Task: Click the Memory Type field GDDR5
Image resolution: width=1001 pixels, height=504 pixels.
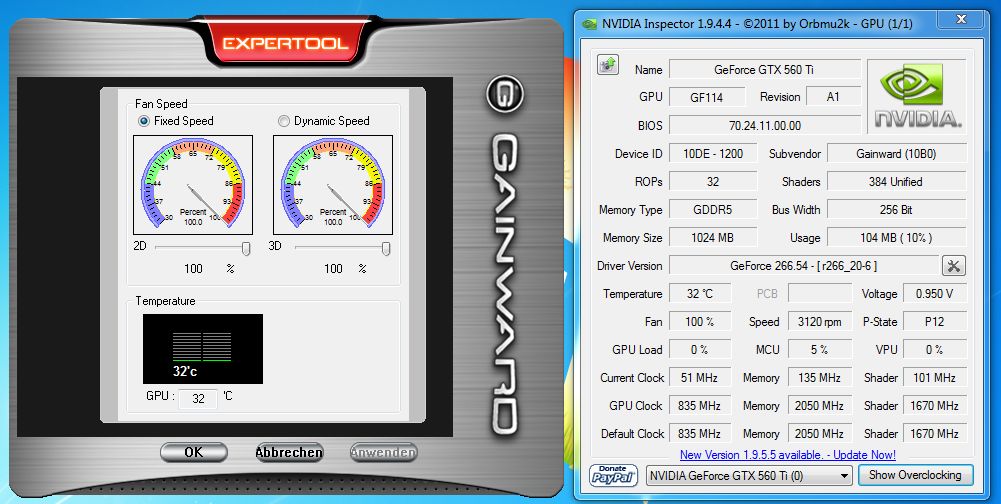Action: pos(712,210)
